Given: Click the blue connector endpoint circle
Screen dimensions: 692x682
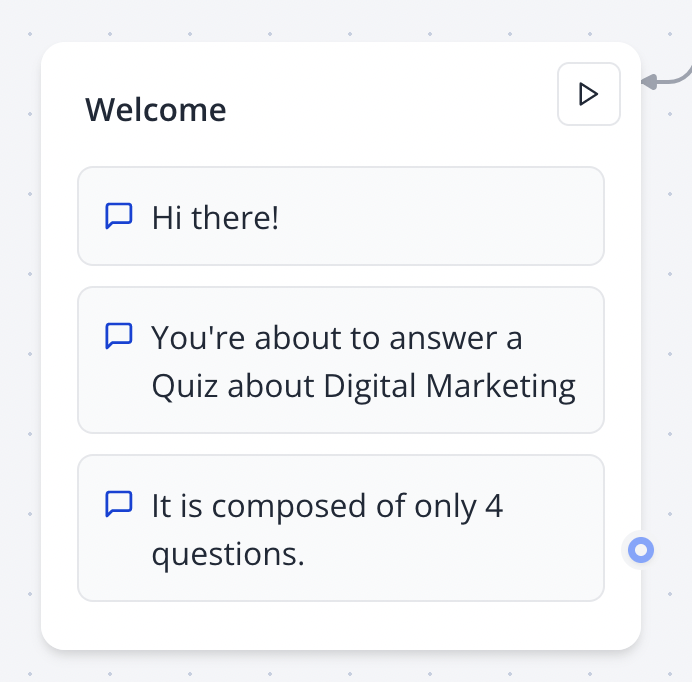Looking at the screenshot, I should pyautogui.click(x=641, y=549).
